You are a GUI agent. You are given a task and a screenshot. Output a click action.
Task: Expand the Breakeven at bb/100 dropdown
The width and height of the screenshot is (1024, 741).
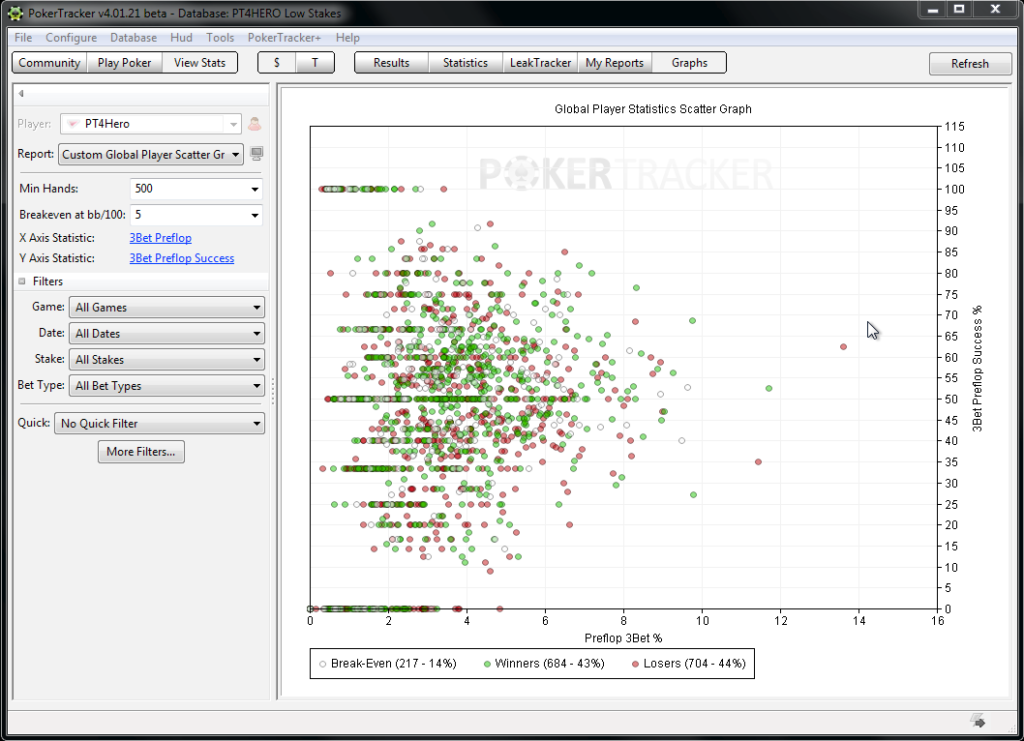(255, 215)
